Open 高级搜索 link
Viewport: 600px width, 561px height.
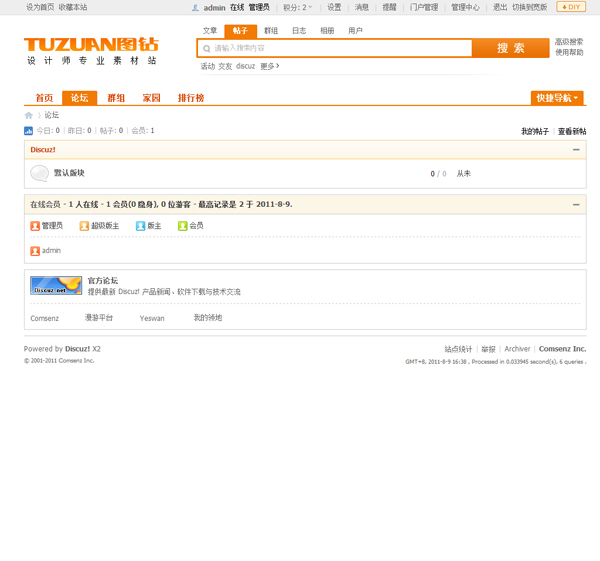click(569, 42)
